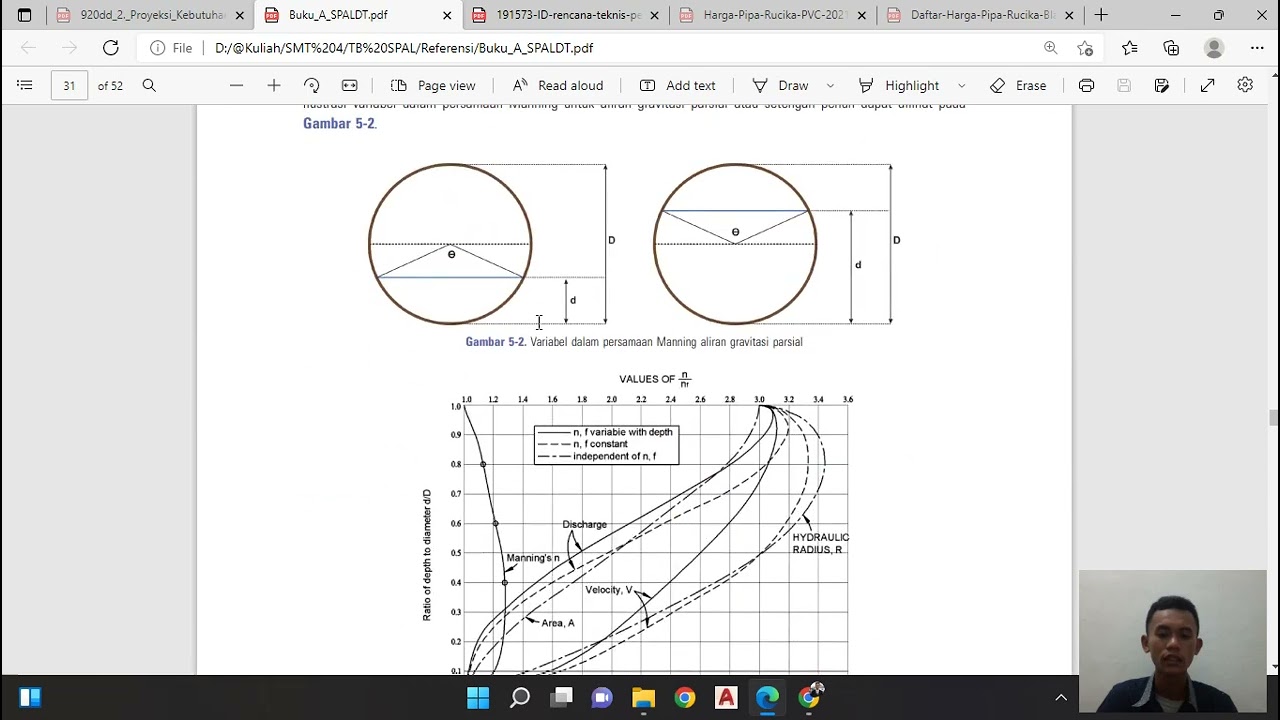The image size is (1280, 720).
Task: Expand the Highlight color options arrow
Action: [961, 86]
